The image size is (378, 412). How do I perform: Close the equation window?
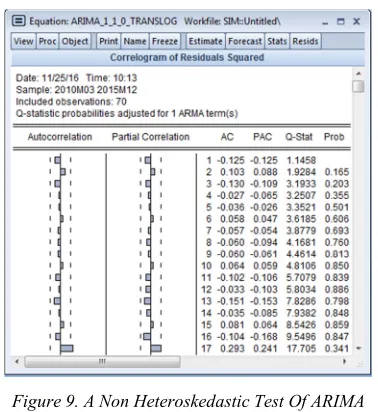tap(356, 21)
